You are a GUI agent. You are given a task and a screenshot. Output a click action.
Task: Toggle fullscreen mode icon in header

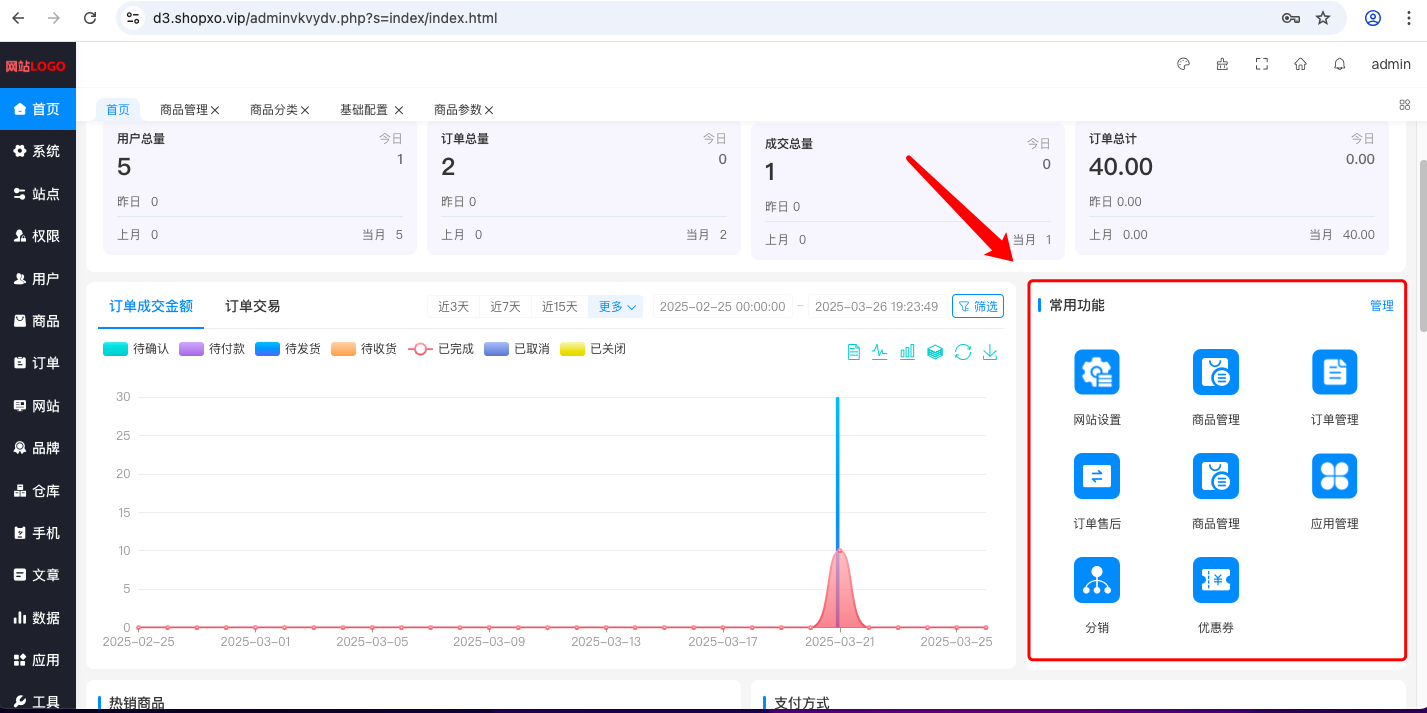click(1262, 64)
